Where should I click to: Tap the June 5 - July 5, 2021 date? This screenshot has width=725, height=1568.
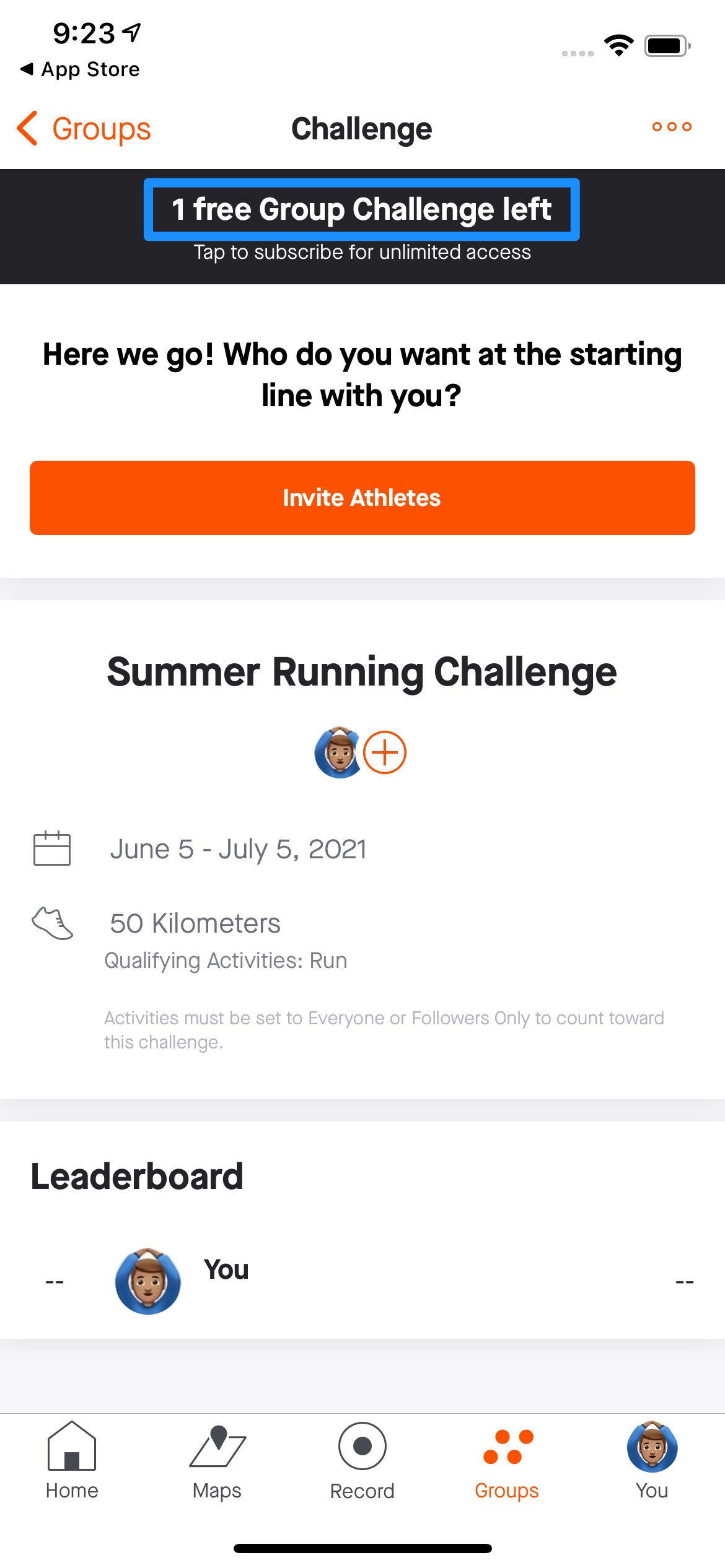coord(239,849)
